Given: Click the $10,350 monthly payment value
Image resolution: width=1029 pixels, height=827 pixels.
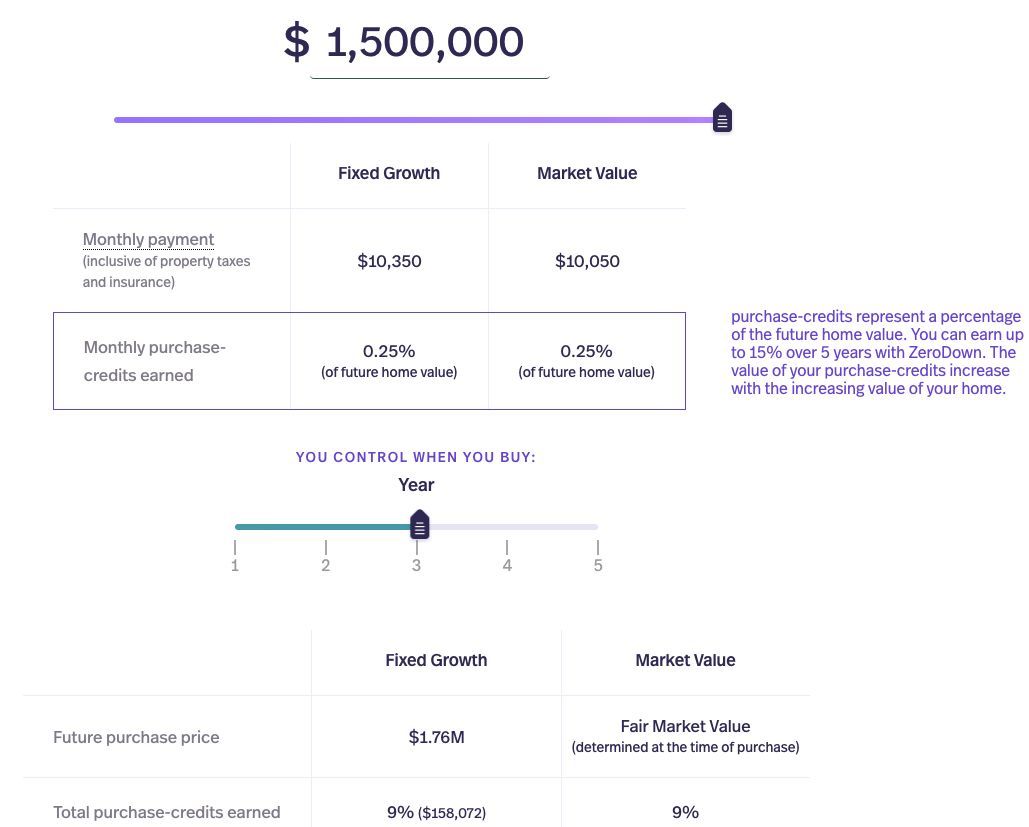Looking at the screenshot, I should [x=389, y=261].
